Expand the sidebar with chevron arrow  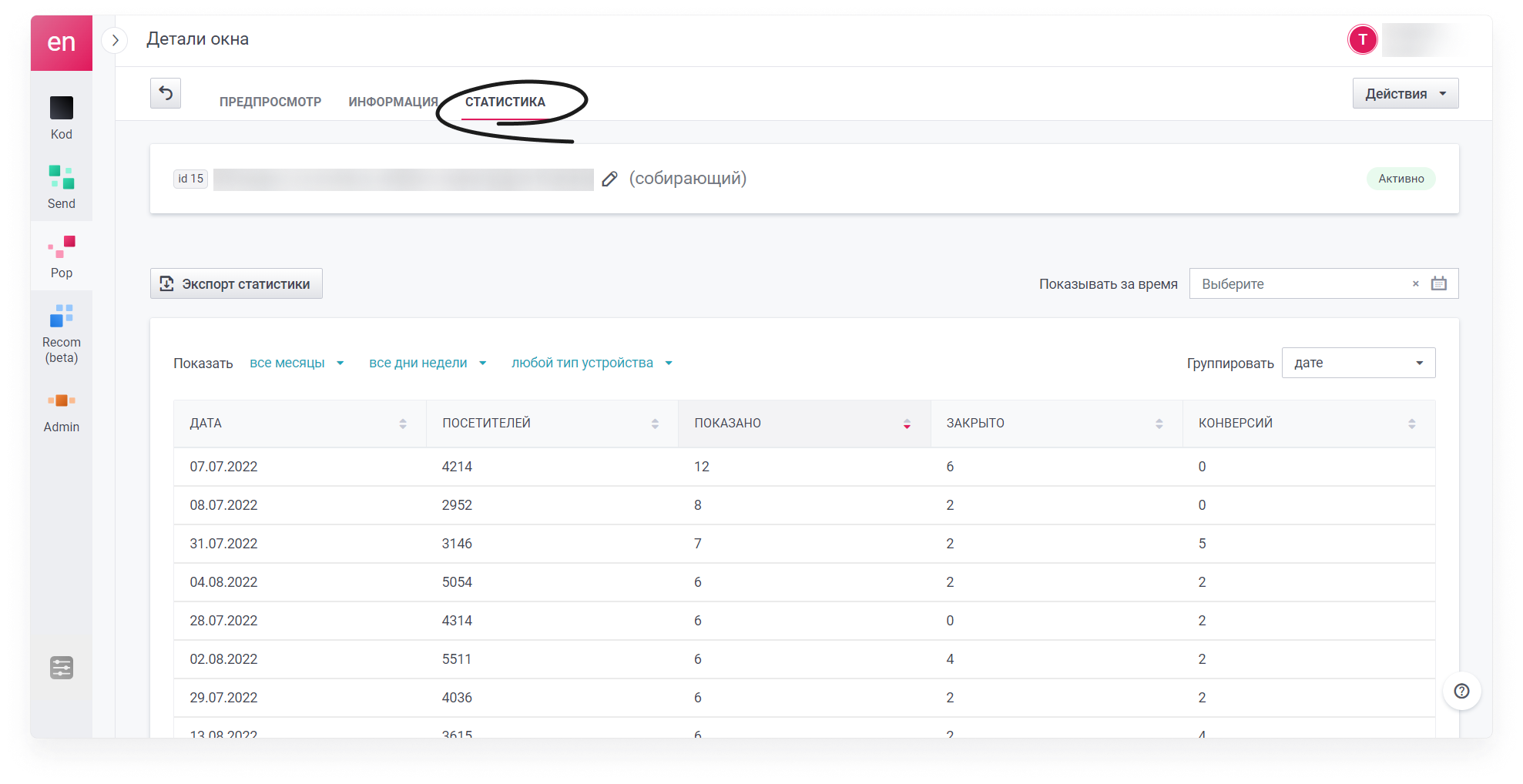click(115, 40)
